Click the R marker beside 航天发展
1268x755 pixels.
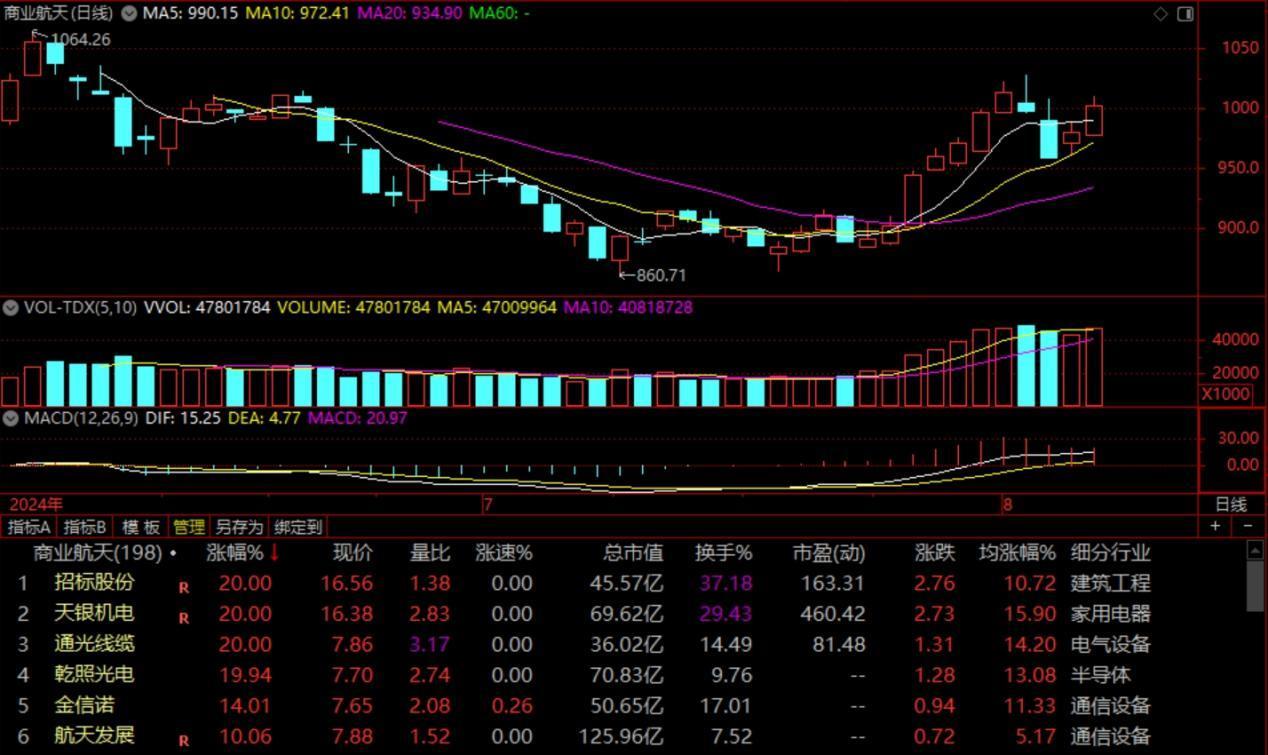point(184,741)
